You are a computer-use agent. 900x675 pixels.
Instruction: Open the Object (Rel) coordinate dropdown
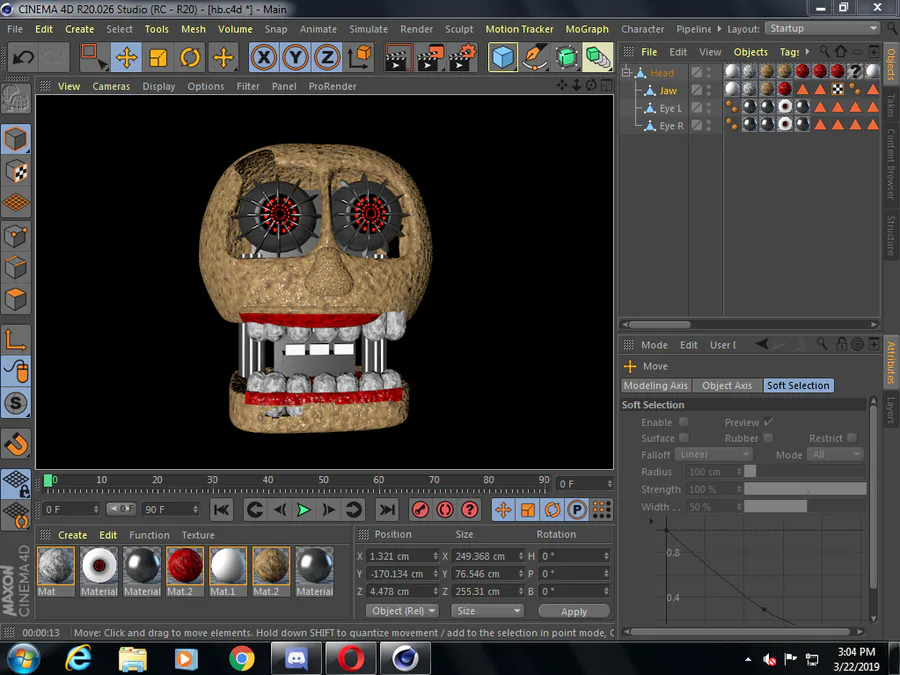pos(402,611)
